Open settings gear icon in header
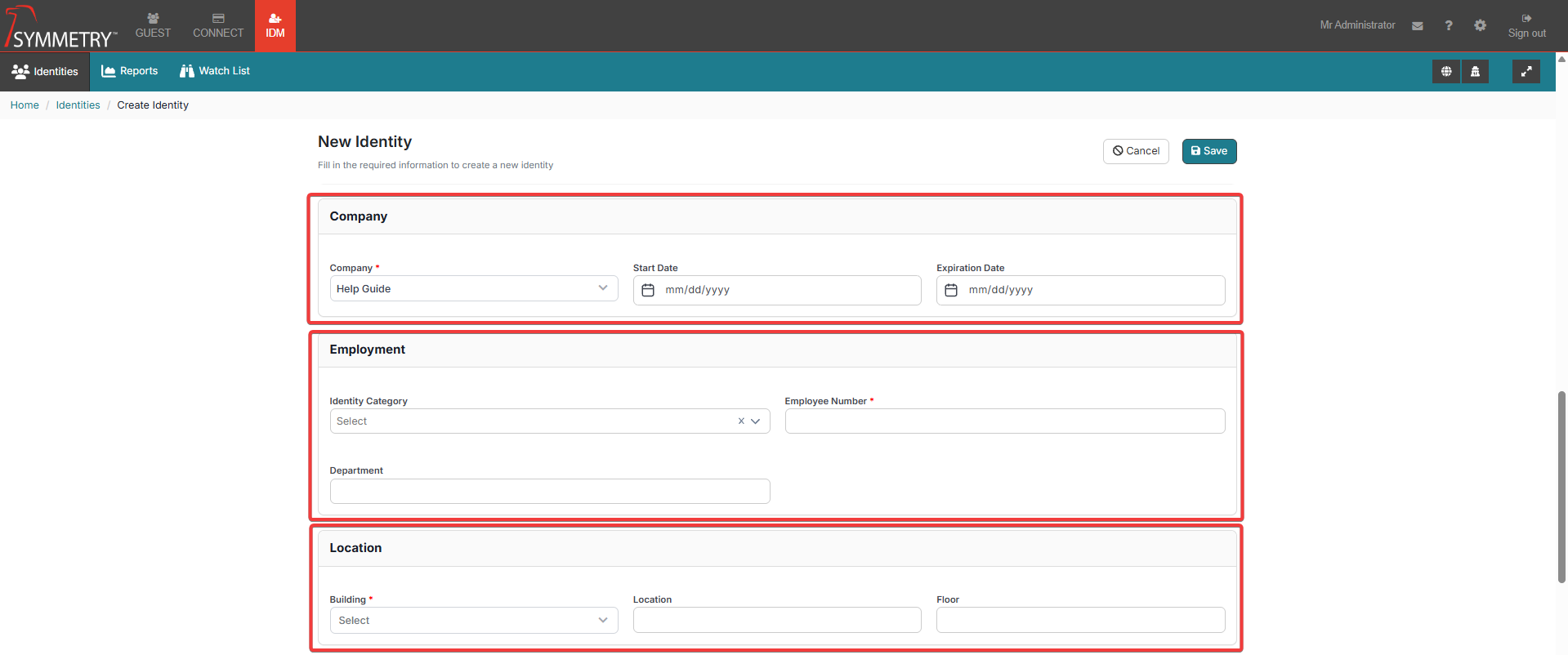The height and width of the screenshot is (655, 1568). (1480, 26)
